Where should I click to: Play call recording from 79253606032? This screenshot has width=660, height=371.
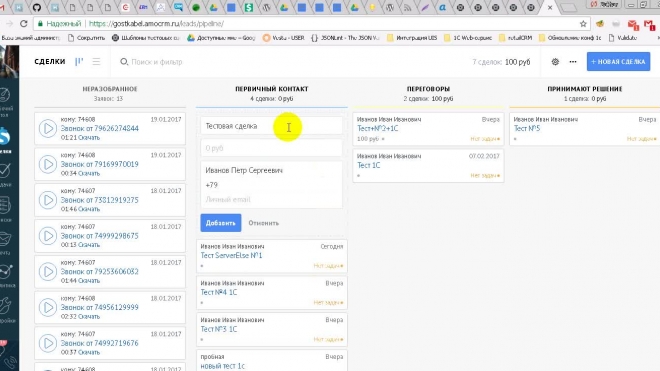(x=48, y=272)
